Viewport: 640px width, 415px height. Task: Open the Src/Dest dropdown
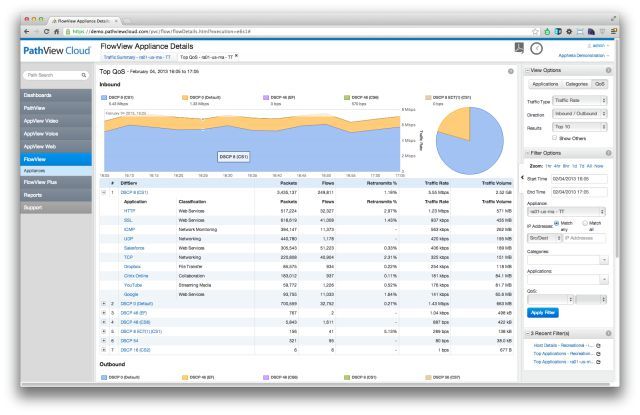544,238
